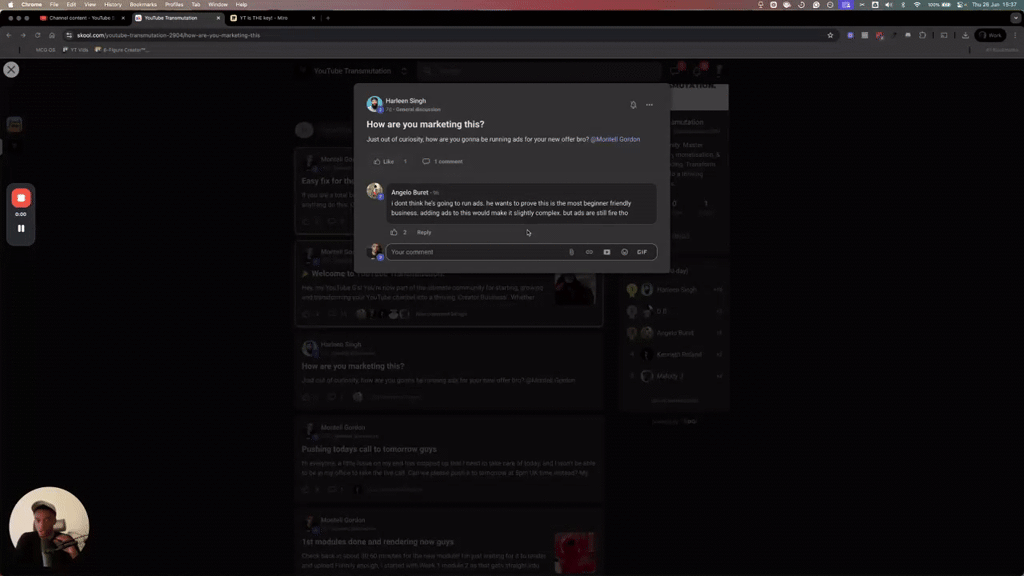Open the Window menu
This screenshot has height=576, width=1024.
click(x=217, y=5)
